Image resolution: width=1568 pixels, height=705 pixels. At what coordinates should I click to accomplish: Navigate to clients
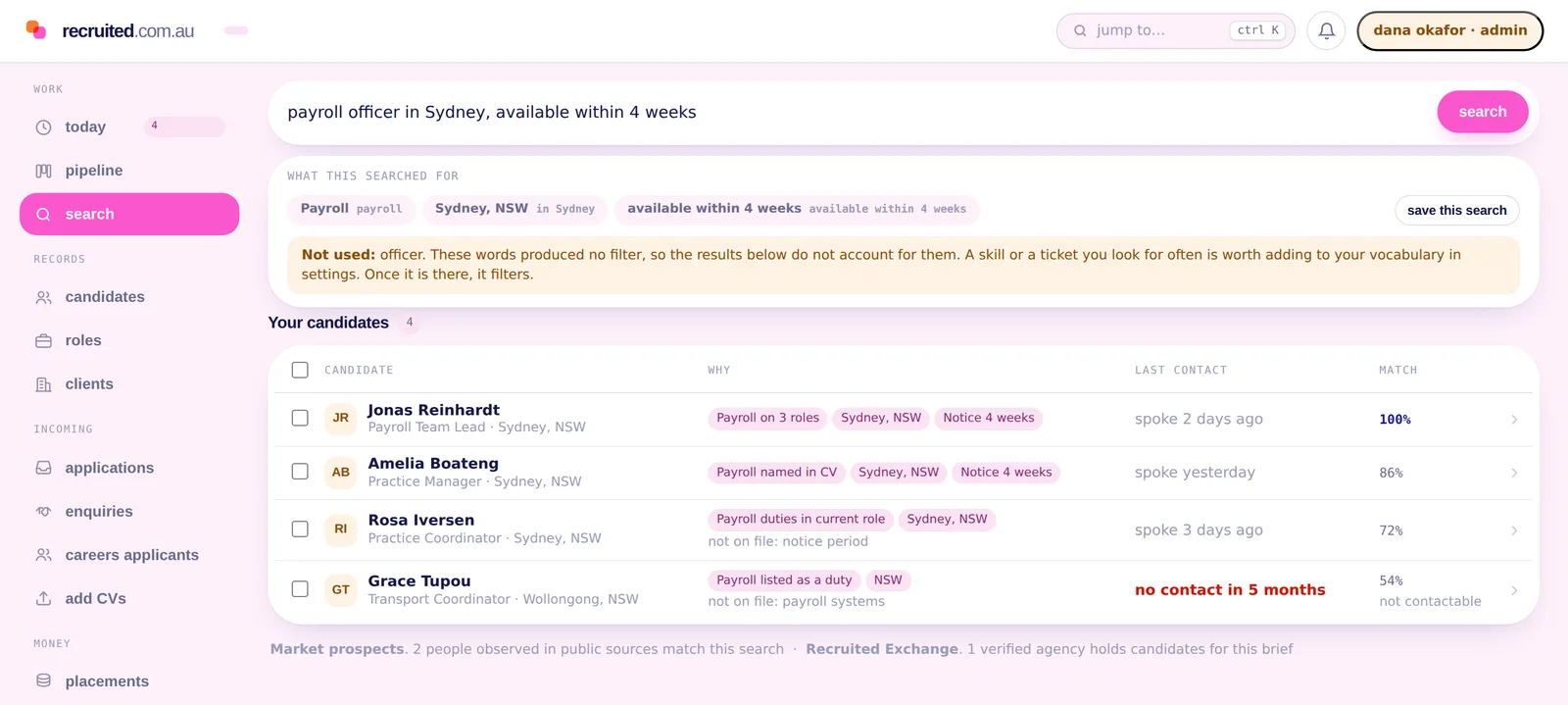coord(129,384)
